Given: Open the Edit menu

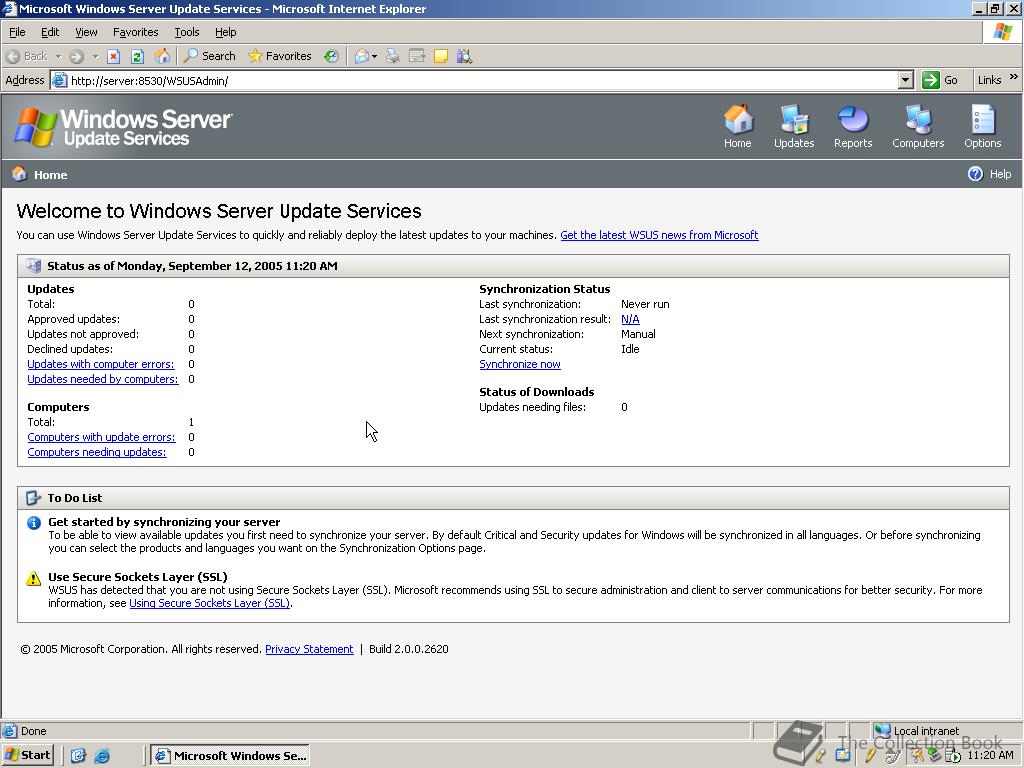Looking at the screenshot, I should click(50, 32).
